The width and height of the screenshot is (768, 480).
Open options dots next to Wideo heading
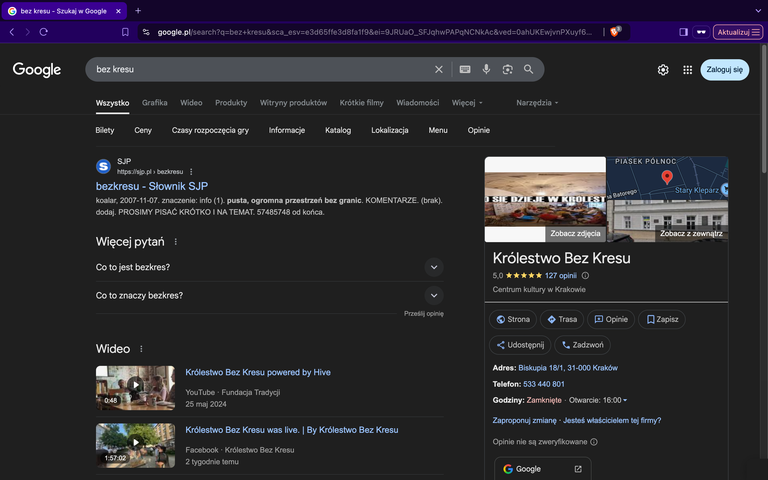[141, 349]
